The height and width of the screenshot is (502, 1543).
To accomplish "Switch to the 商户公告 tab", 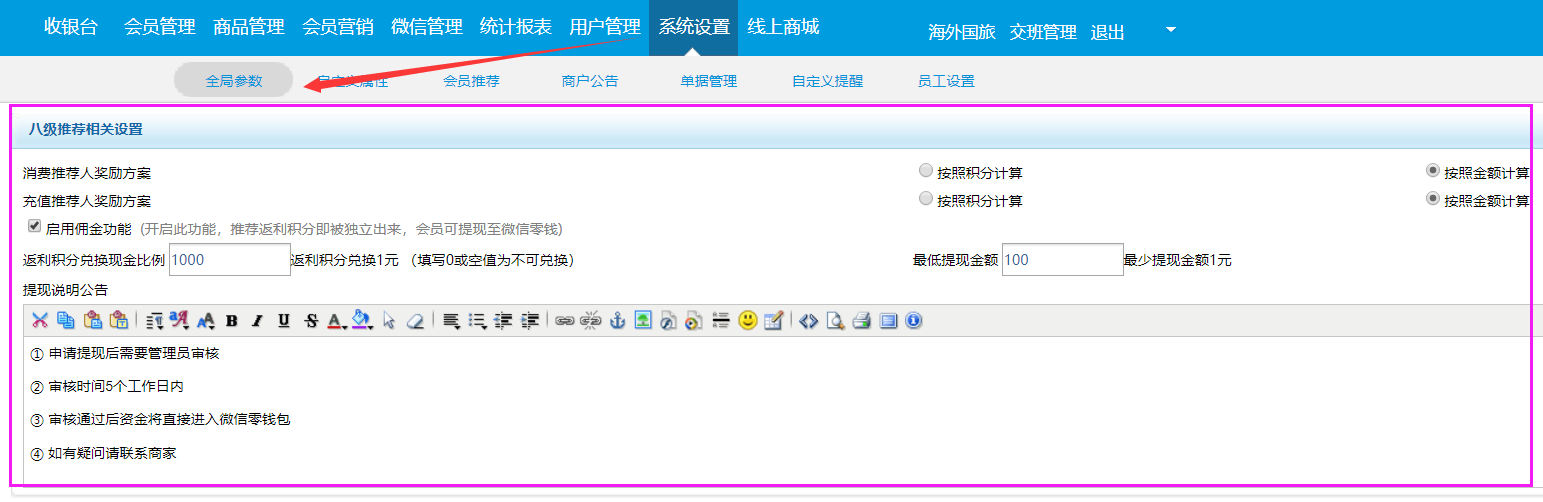I will tap(590, 81).
